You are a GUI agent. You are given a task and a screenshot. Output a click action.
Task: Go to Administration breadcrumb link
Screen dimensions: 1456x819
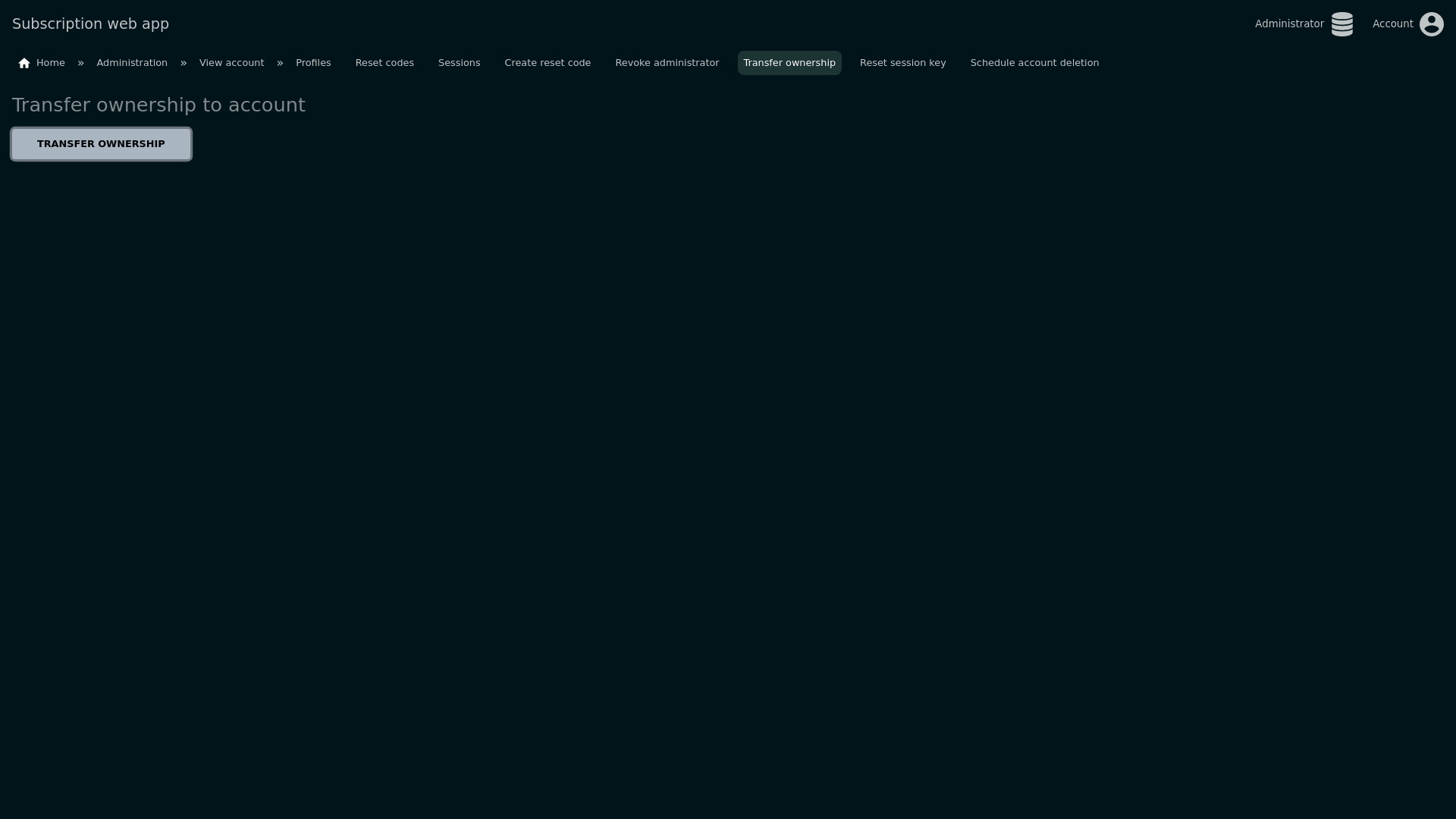point(132,63)
